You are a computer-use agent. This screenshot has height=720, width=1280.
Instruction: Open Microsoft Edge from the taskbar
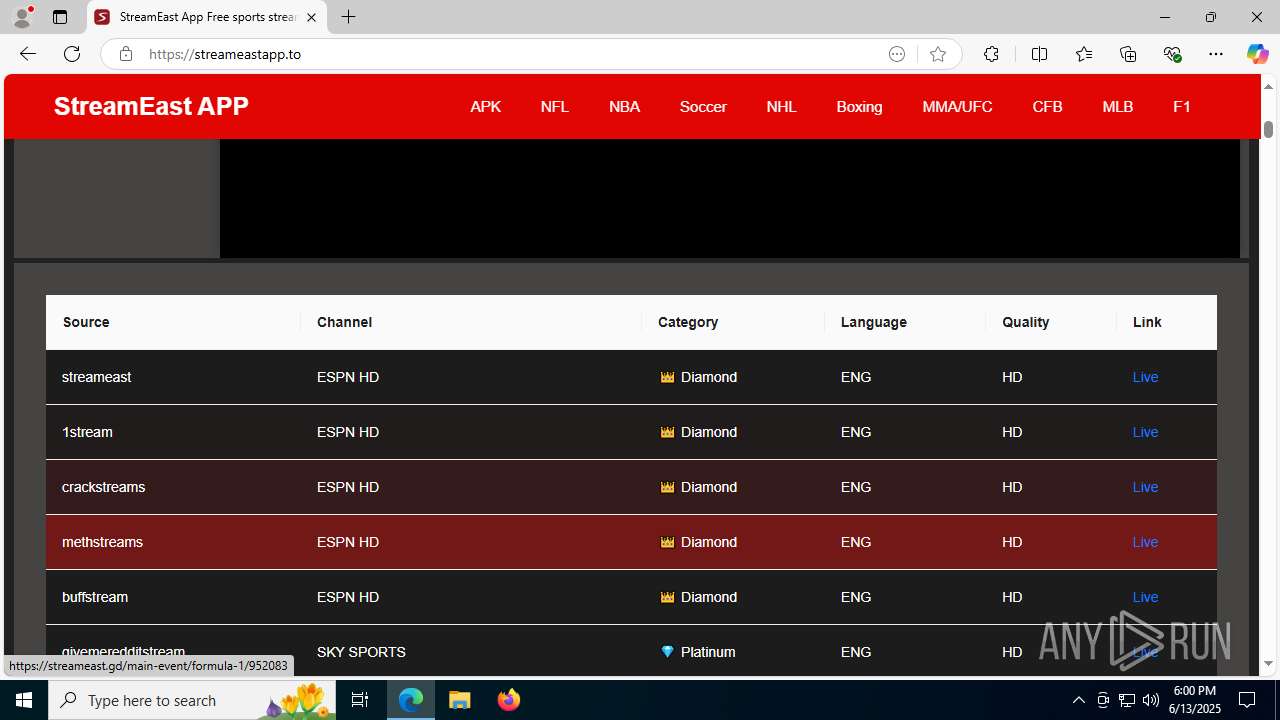point(411,700)
